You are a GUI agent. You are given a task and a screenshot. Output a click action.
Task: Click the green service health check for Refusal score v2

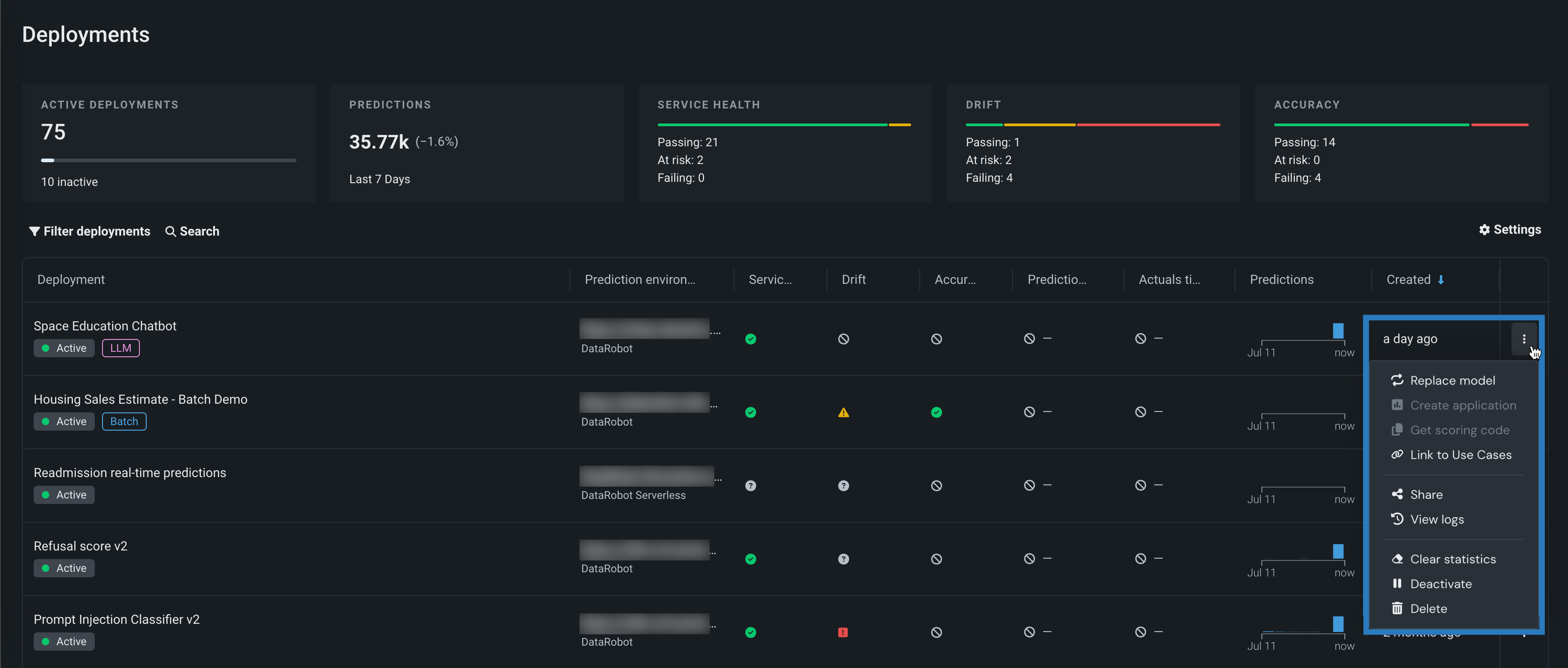pos(751,559)
